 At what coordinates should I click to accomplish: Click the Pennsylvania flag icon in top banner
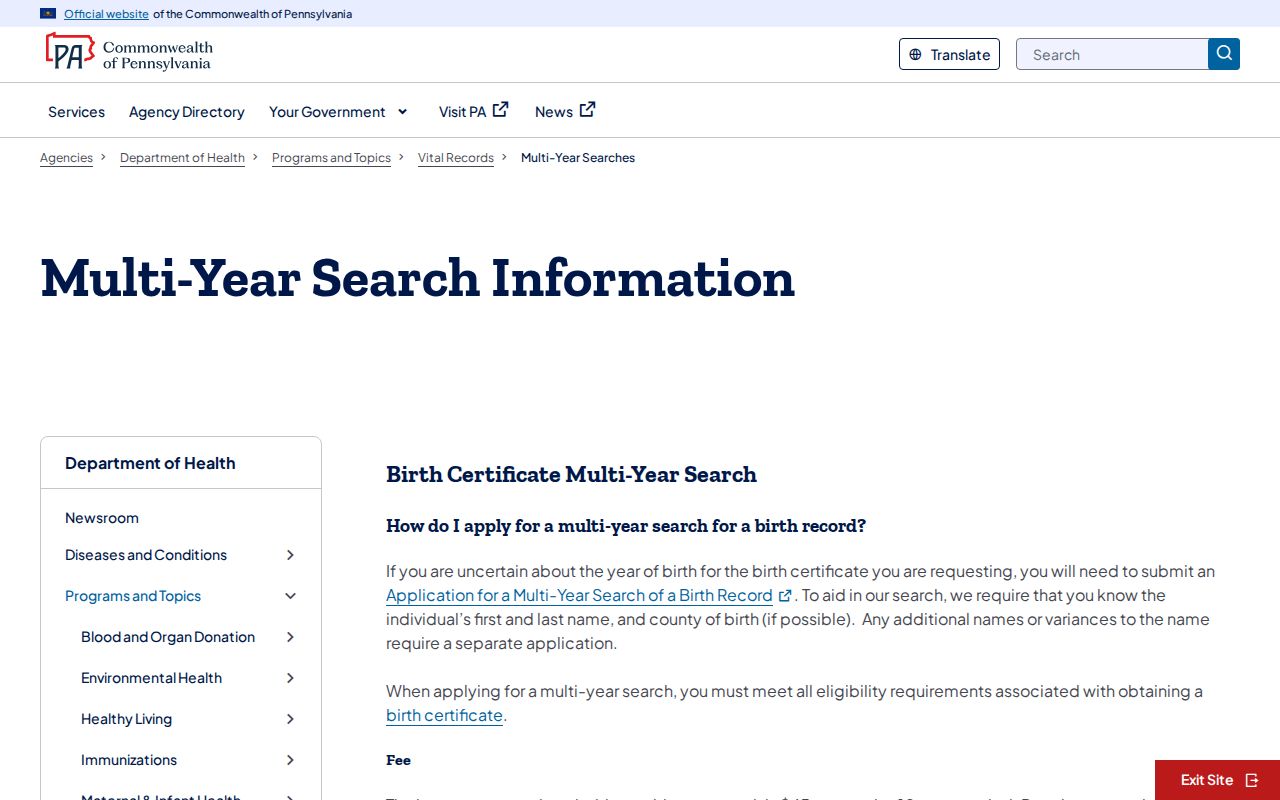tap(48, 14)
